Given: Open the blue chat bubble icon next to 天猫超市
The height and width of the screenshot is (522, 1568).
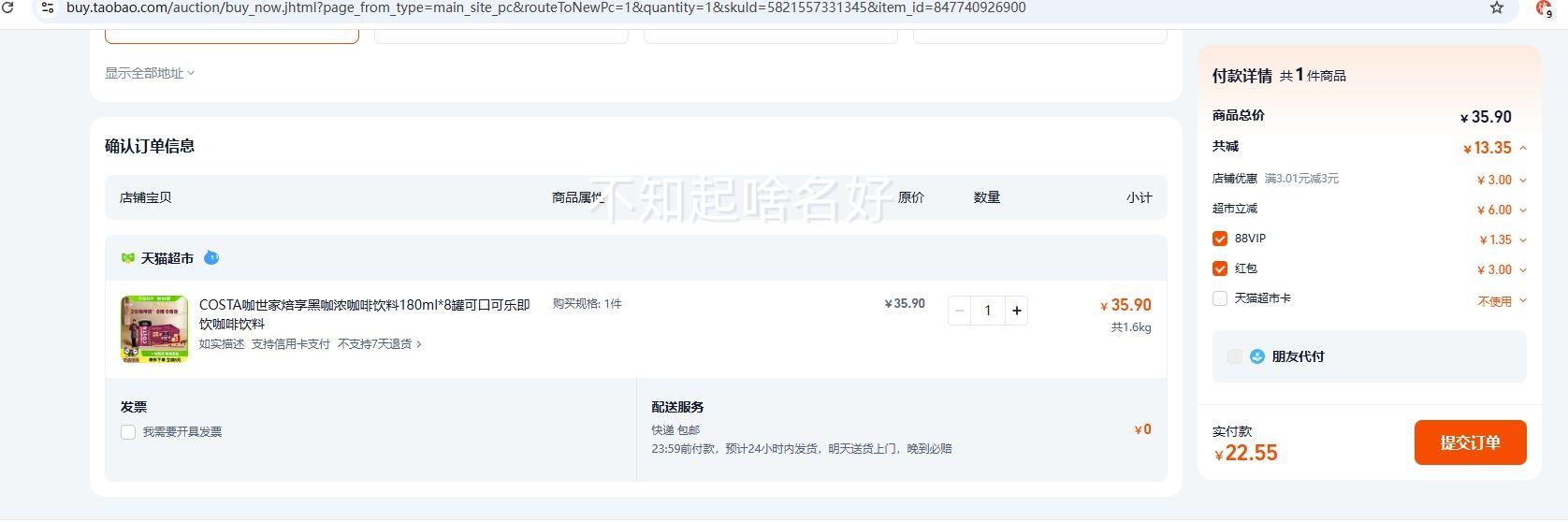Looking at the screenshot, I should click(211, 257).
